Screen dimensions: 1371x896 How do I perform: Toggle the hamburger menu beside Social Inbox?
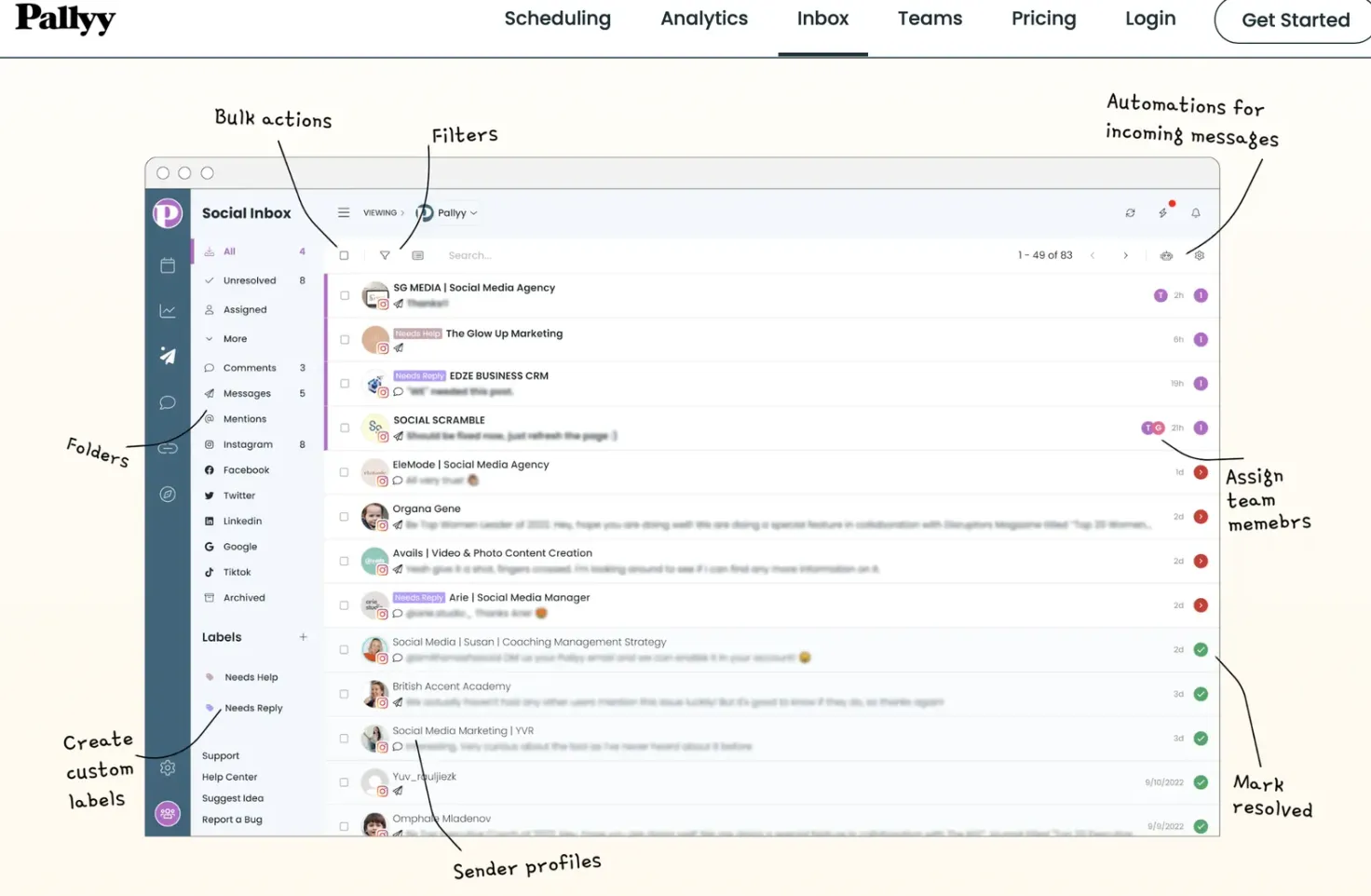point(344,212)
